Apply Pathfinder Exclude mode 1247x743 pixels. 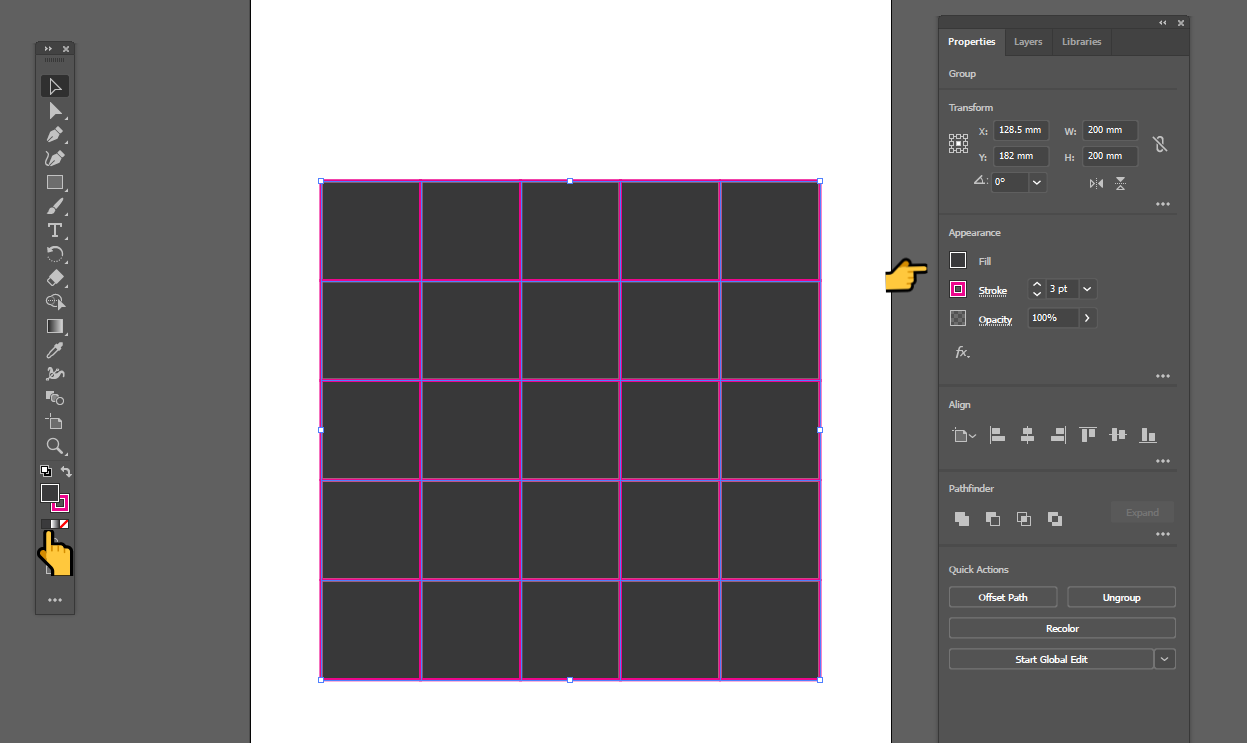coord(1054,518)
